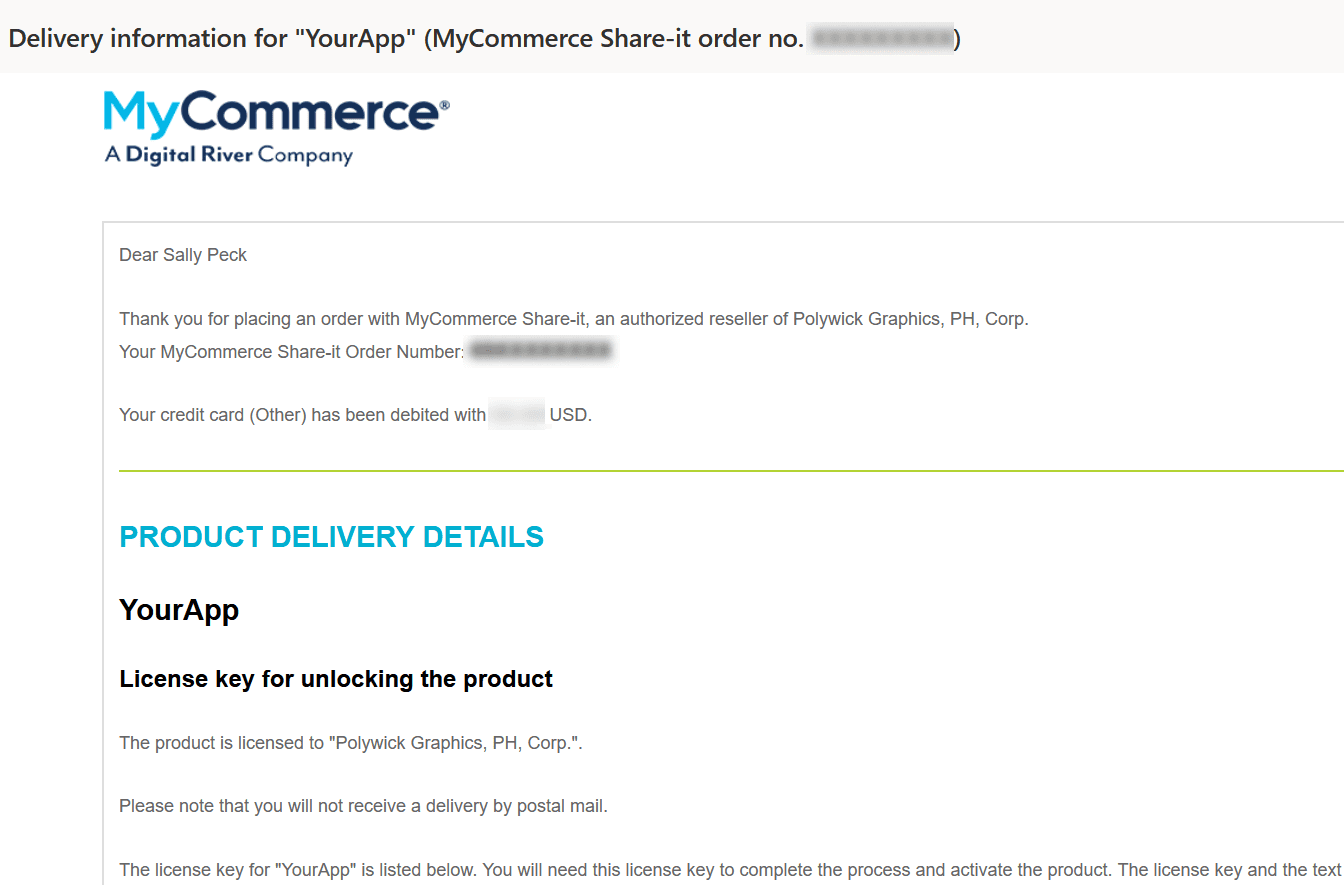Image resolution: width=1344 pixels, height=885 pixels.
Task: Click the 'PRODUCT DELIVERY DETAILS' heading
Action: (331, 537)
